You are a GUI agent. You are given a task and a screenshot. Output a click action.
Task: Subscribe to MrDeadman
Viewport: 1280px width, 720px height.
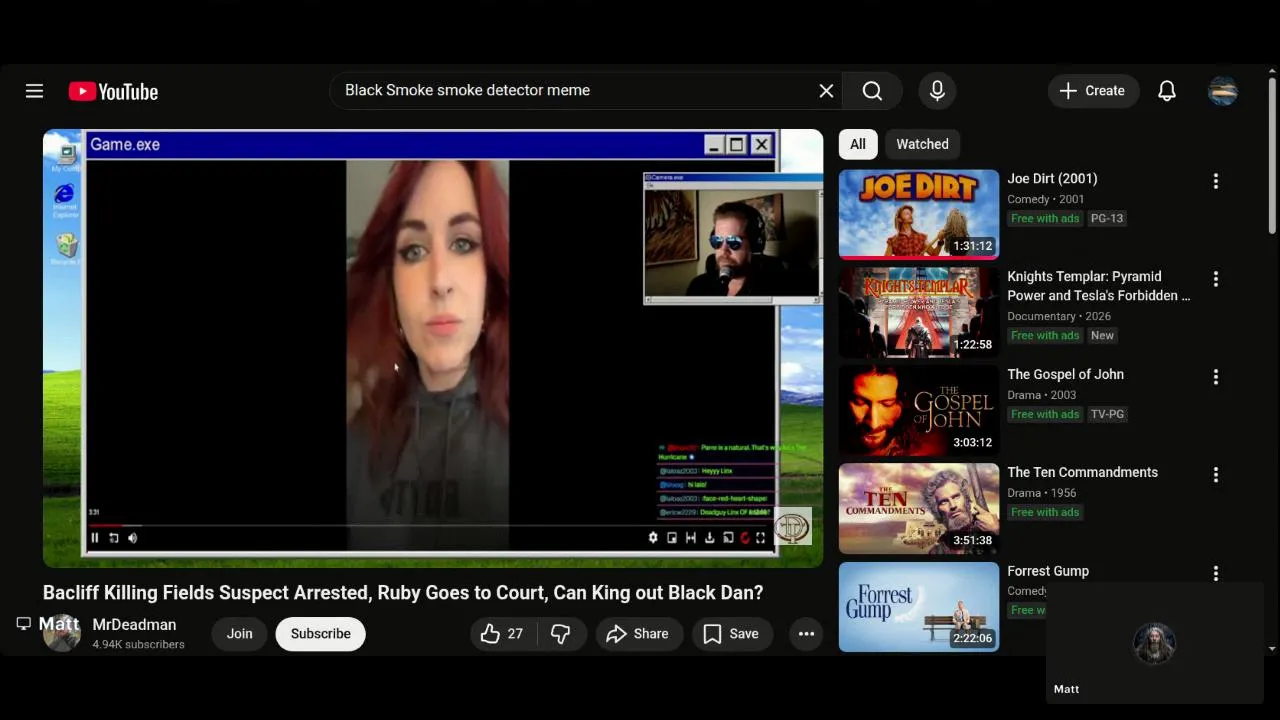coord(320,634)
